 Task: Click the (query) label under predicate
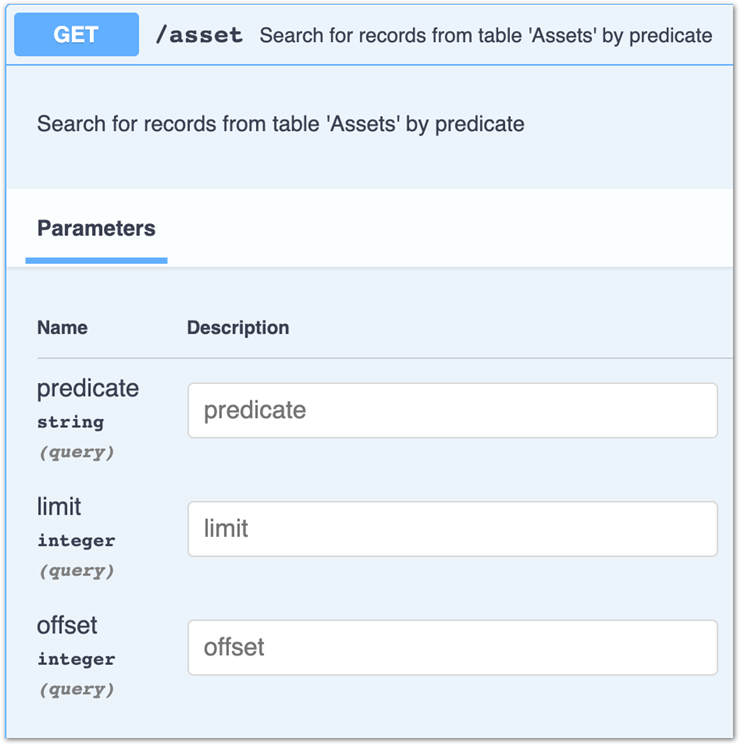click(x=76, y=453)
